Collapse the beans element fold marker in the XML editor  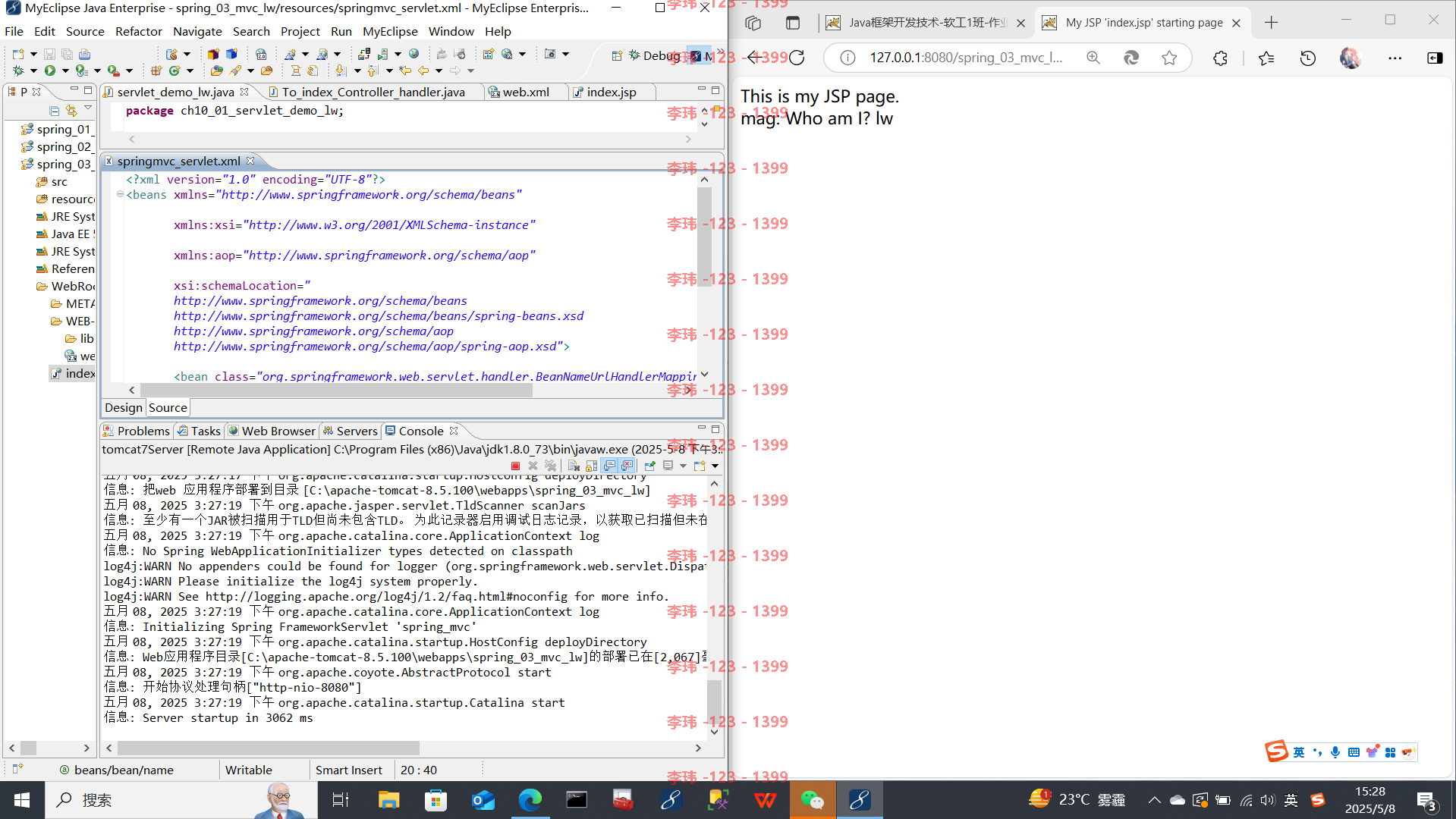(x=120, y=194)
